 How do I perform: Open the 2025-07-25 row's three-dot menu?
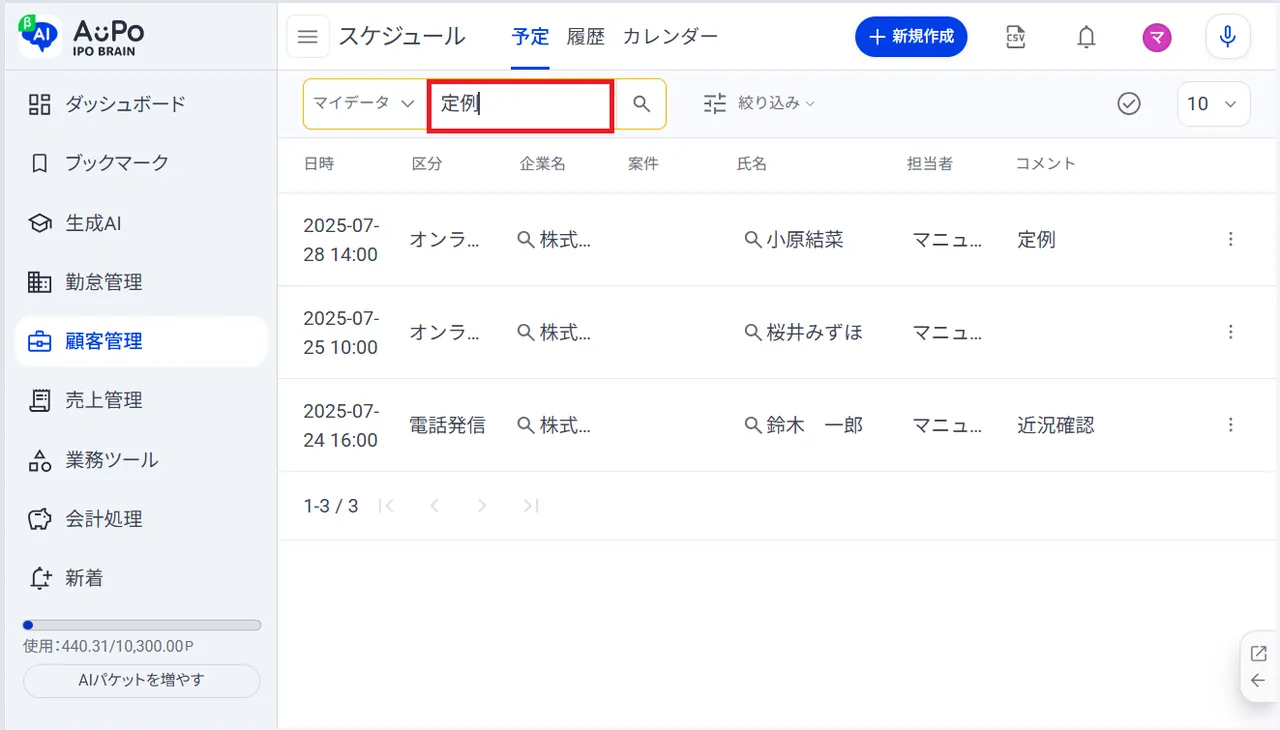coord(1231,332)
